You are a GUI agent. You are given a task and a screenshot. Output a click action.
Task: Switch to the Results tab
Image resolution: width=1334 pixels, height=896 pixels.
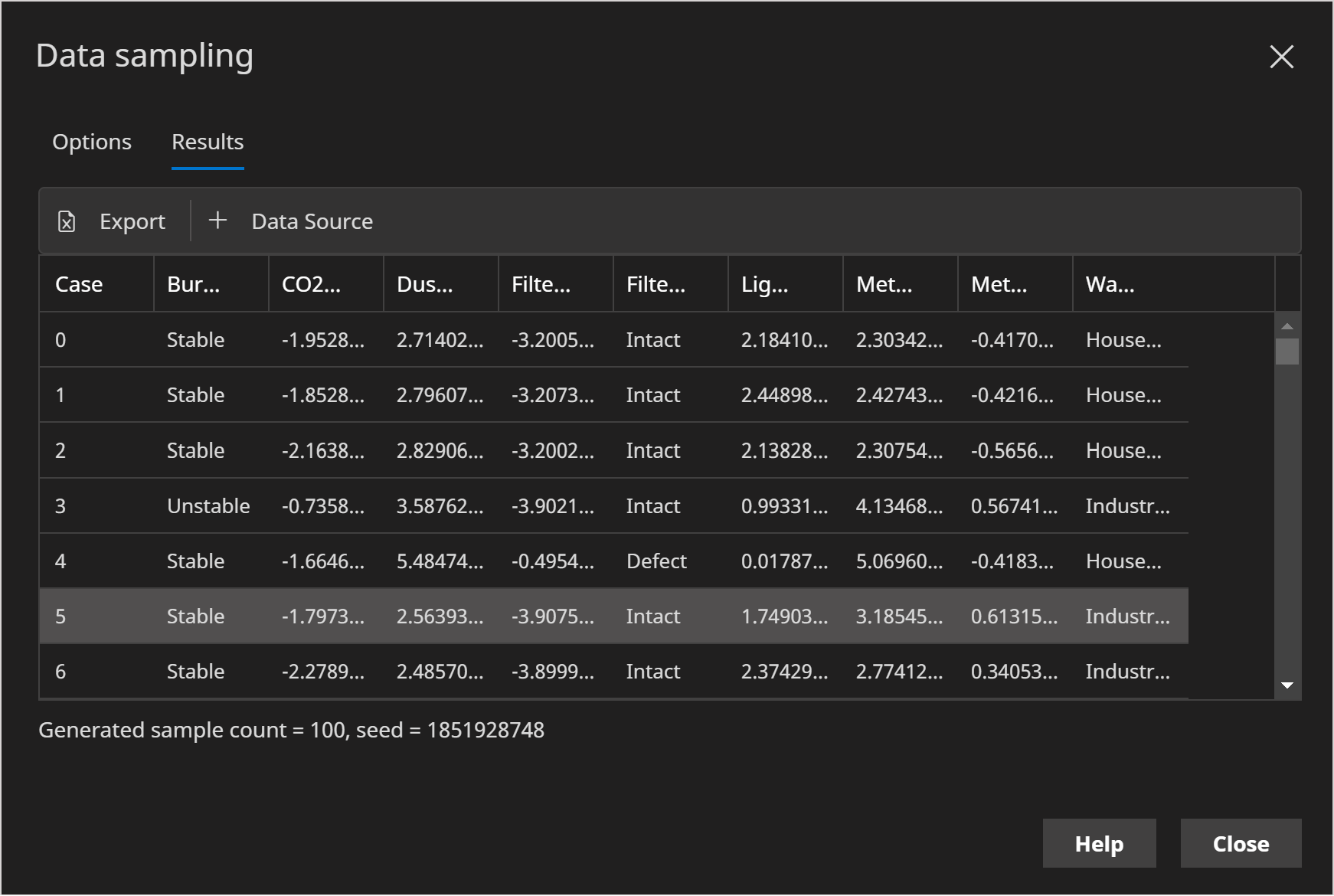[x=206, y=142]
